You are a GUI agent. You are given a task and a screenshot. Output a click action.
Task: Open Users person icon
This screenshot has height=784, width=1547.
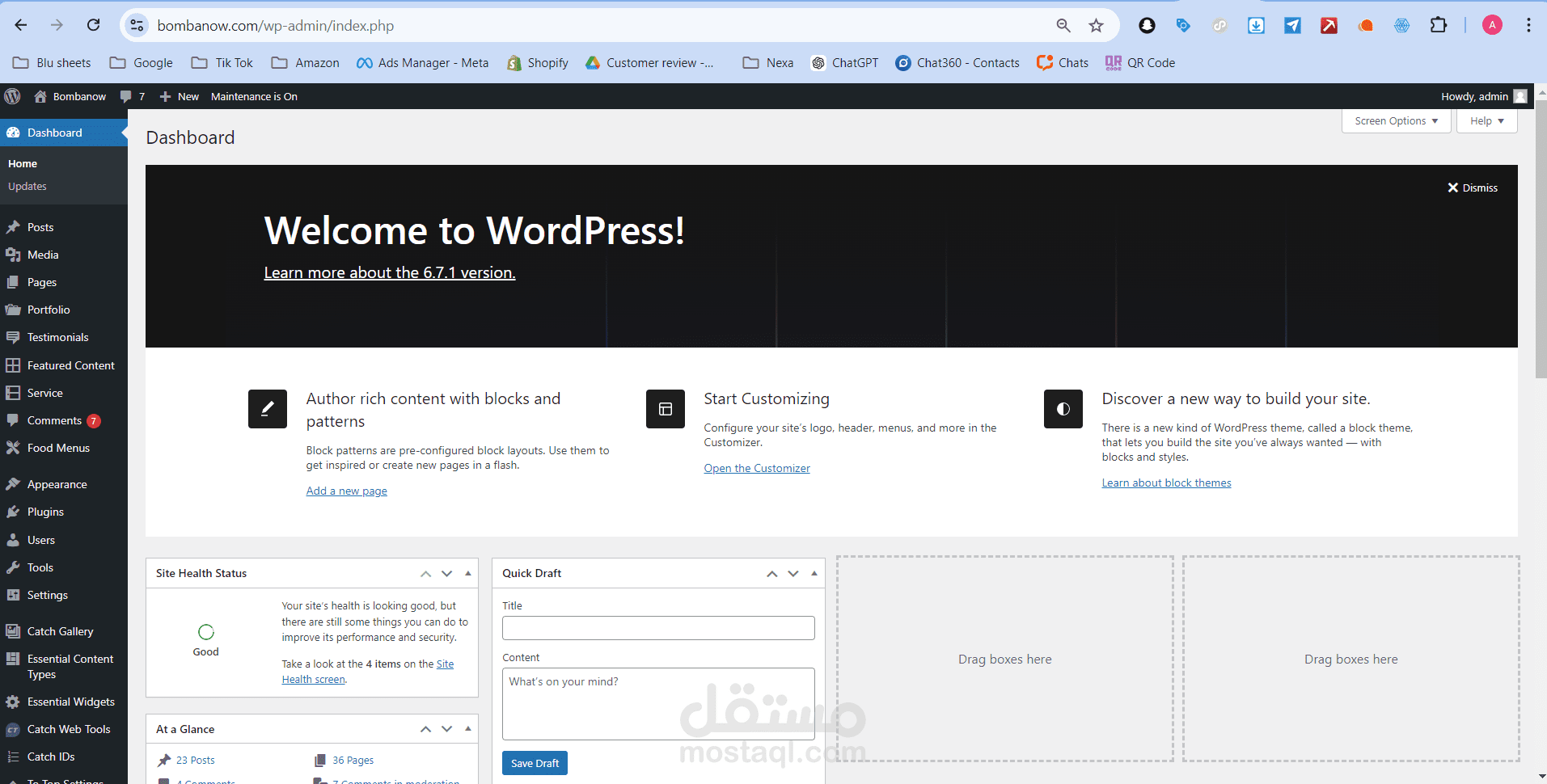coord(13,540)
